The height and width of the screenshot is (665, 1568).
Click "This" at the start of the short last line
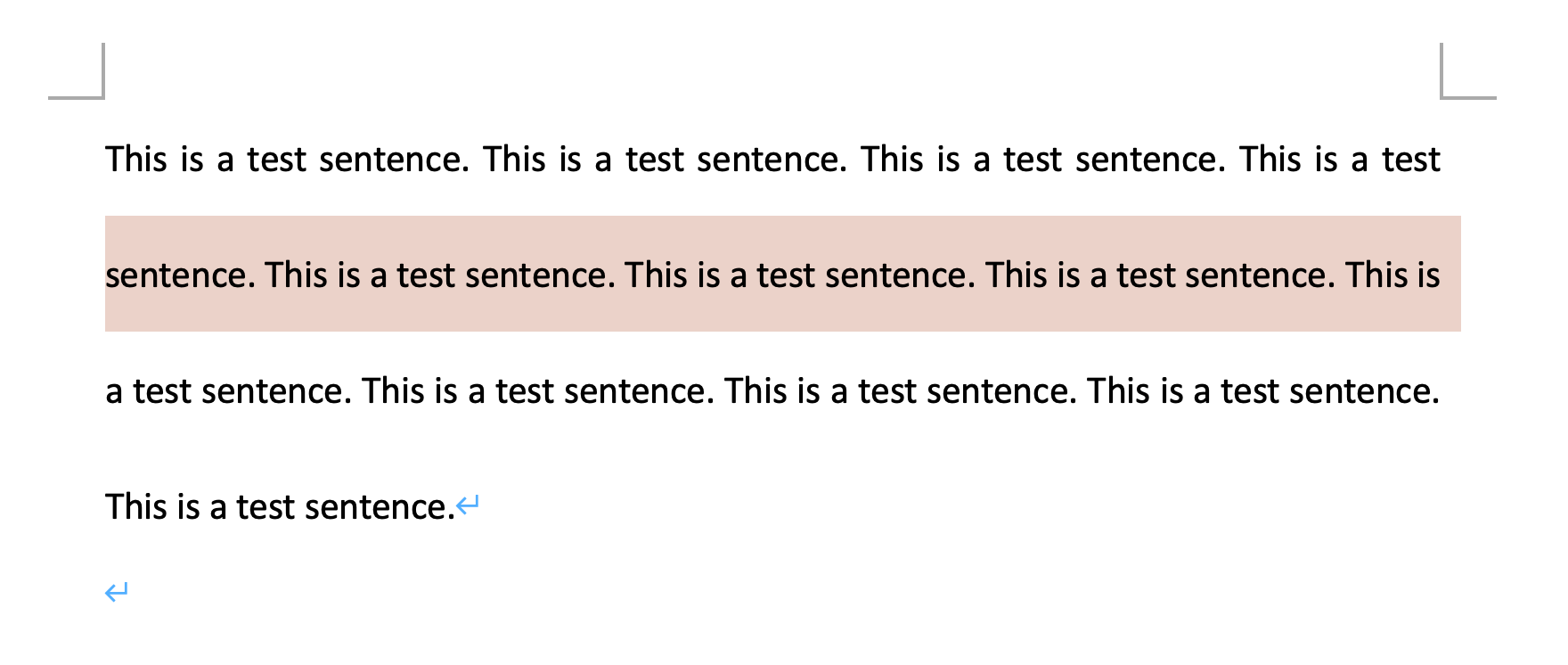[136, 507]
